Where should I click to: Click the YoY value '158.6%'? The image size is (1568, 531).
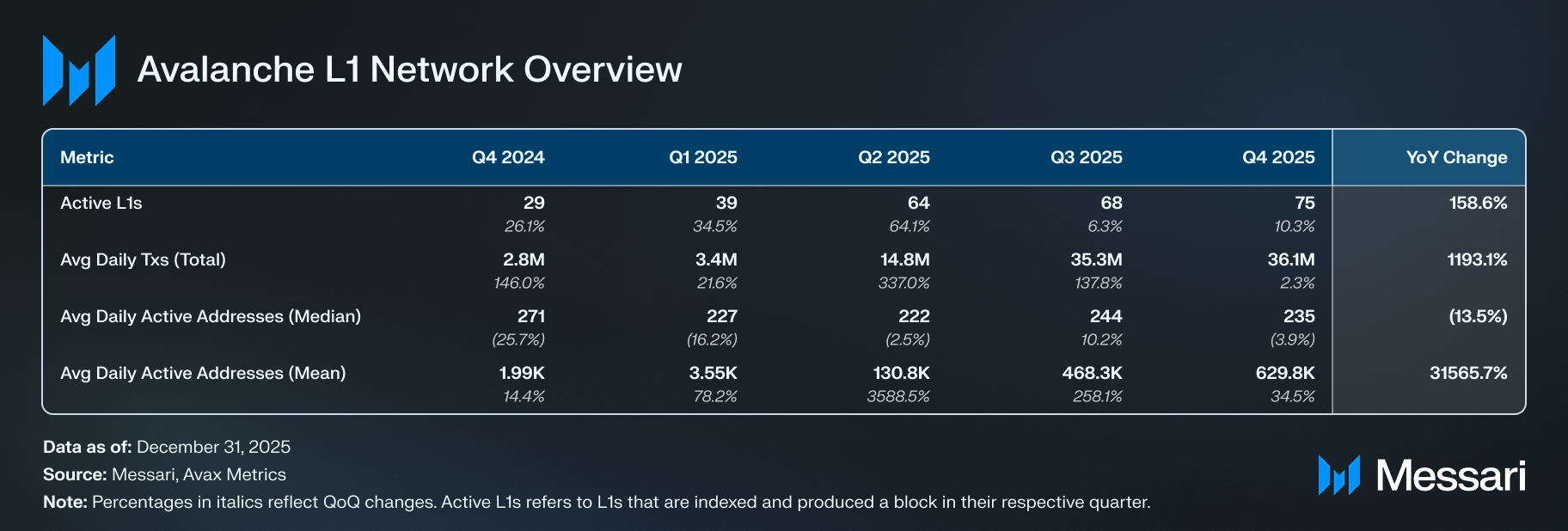[1479, 203]
